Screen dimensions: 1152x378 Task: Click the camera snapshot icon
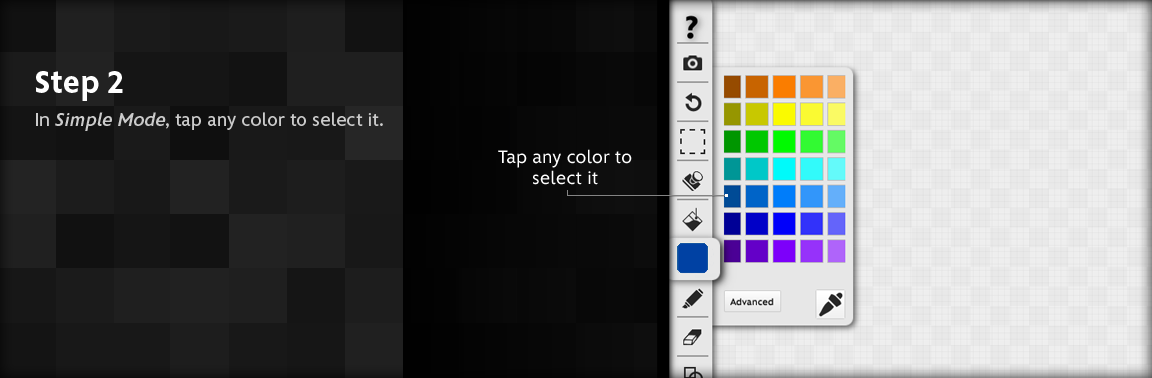click(692, 63)
